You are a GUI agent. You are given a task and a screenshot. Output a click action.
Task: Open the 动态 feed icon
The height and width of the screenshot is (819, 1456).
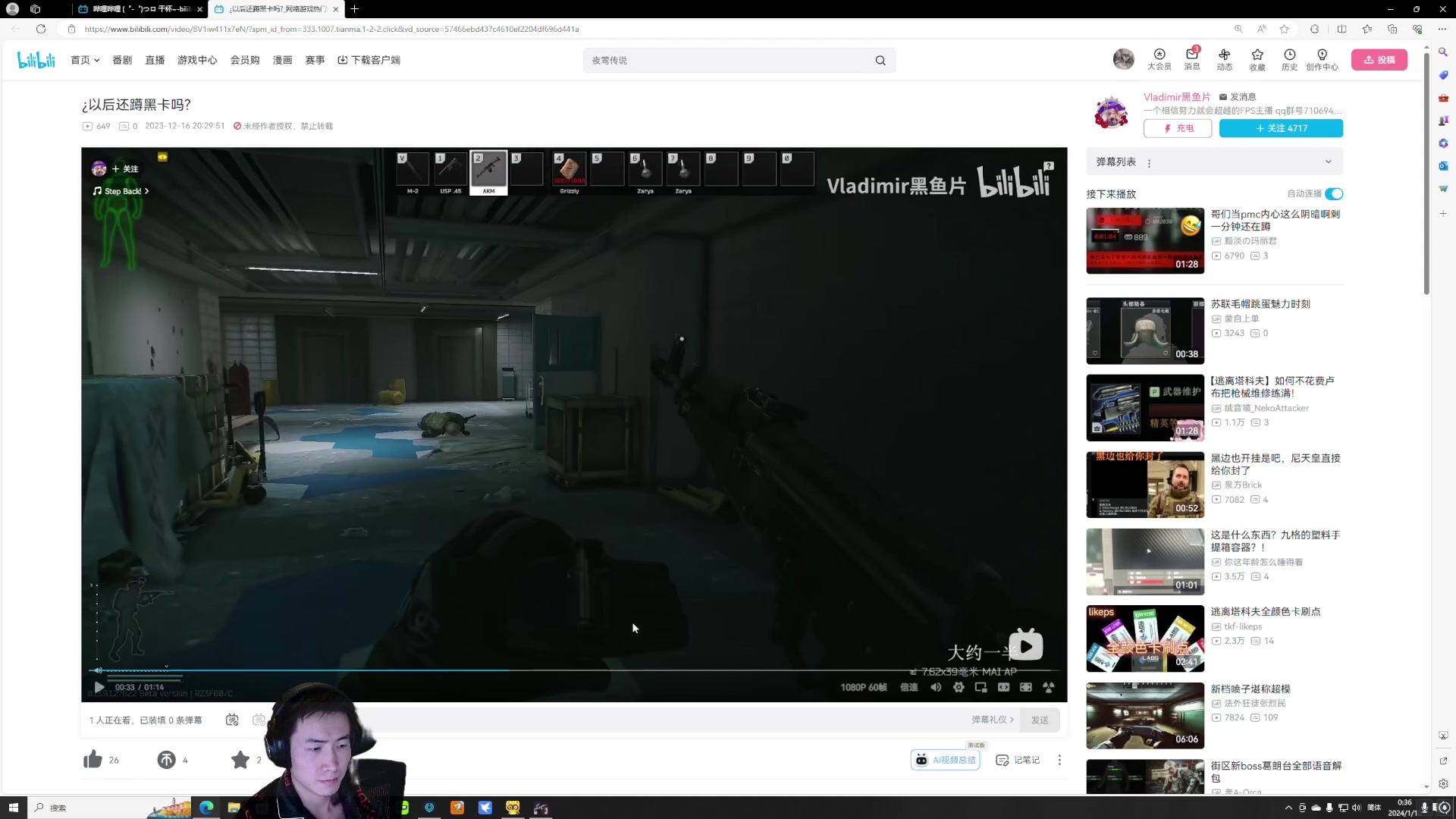[1225, 59]
